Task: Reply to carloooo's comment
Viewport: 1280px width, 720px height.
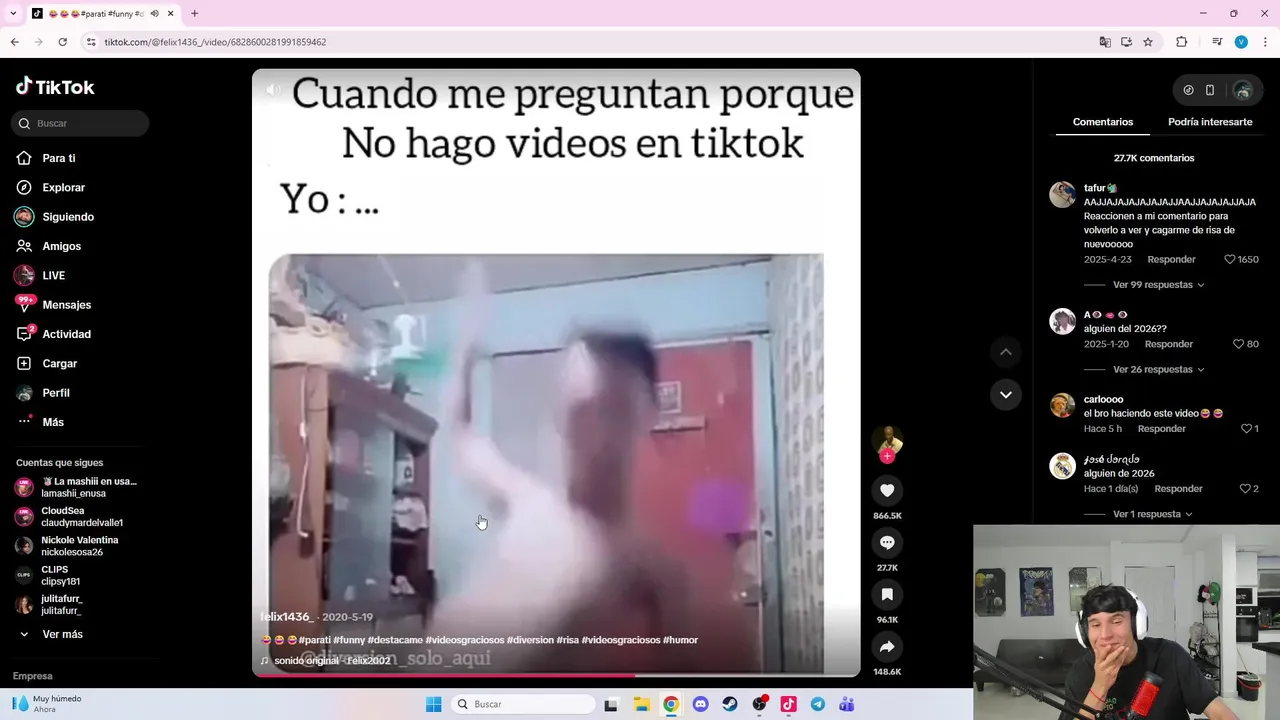Action: 1162,428
